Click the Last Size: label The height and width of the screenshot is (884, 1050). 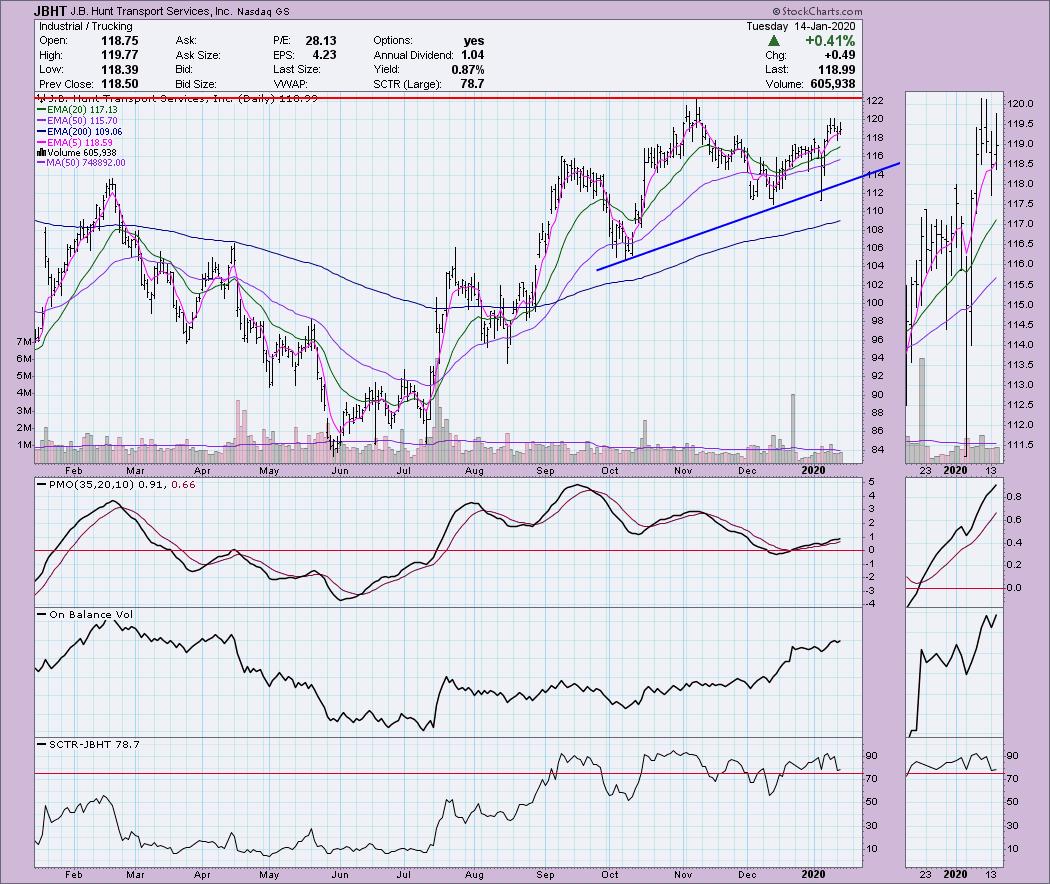coord(297,70)
